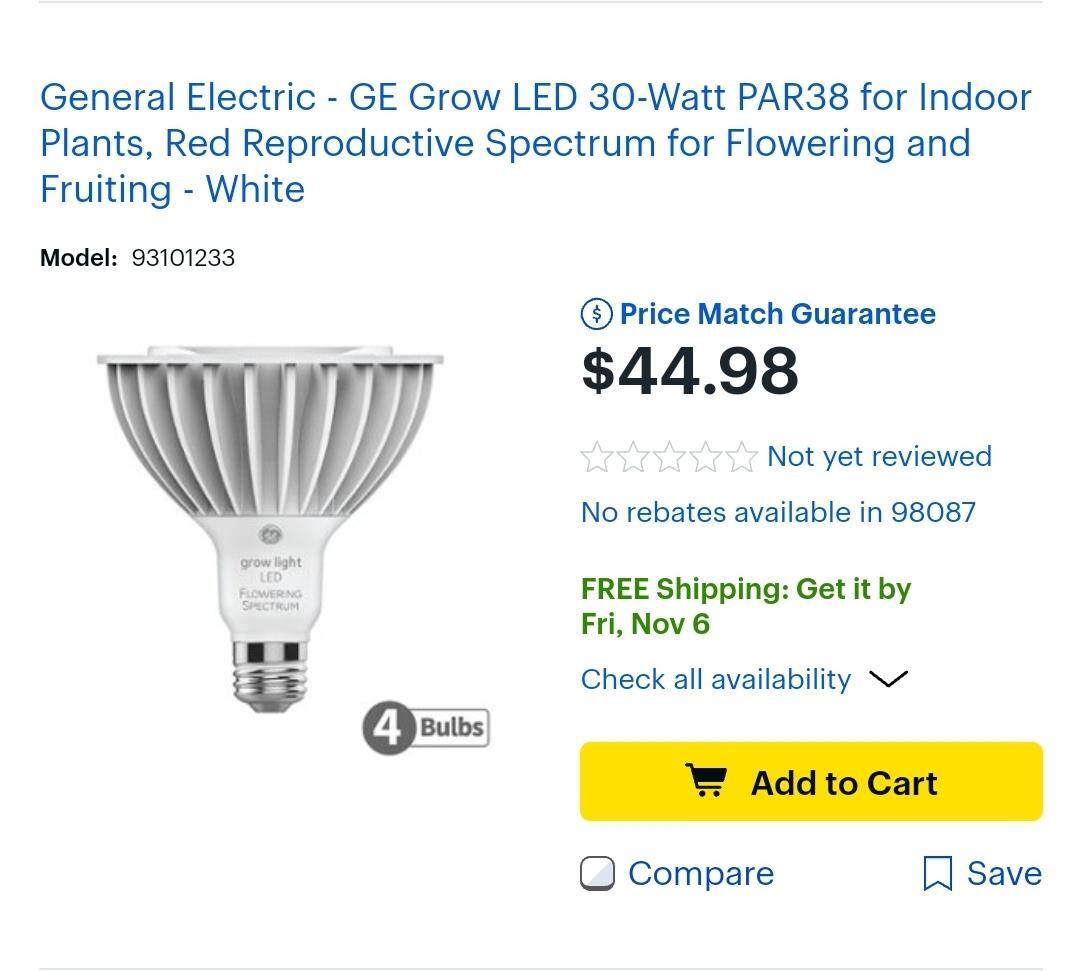Click the middle (third) rating star
This screenshot has width=1079, height=971.
669,457
